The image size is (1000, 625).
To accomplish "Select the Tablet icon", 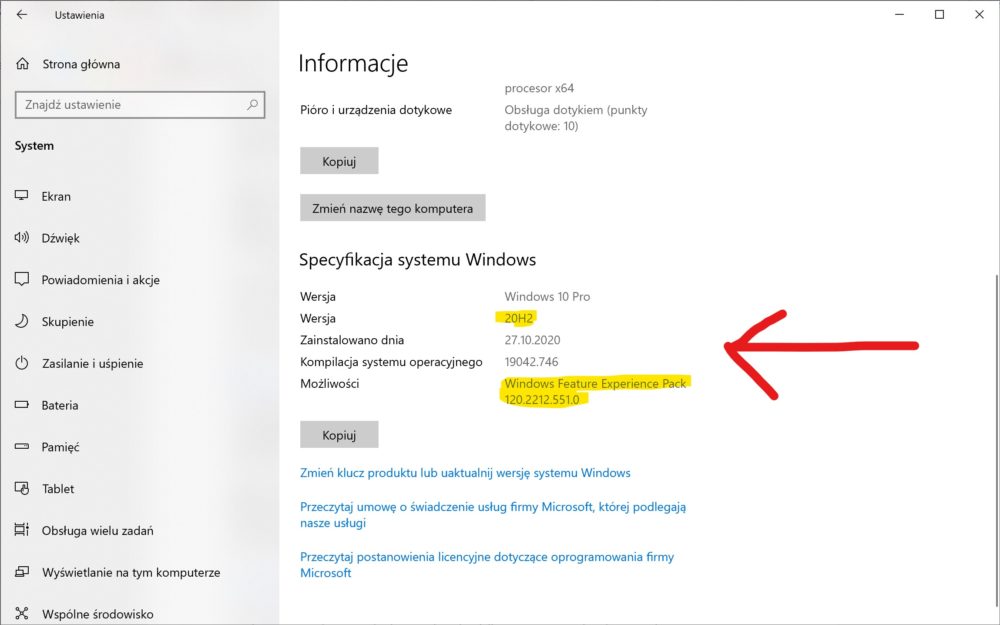I will pos(22,489).
